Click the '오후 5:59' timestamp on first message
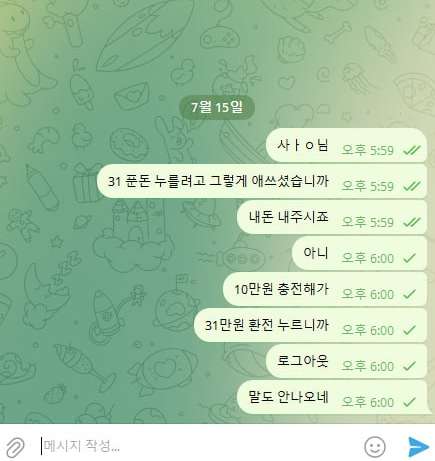 pos(368,150)
